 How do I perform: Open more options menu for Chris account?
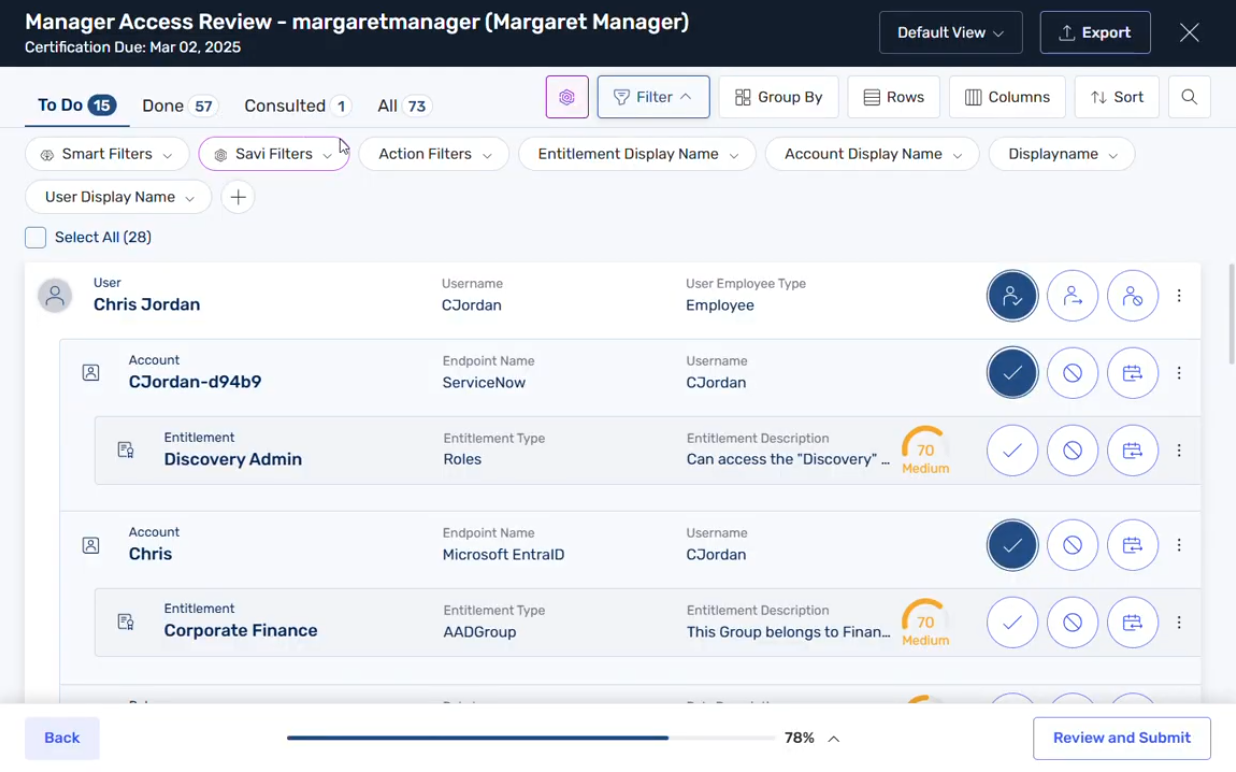(1179, 545)
